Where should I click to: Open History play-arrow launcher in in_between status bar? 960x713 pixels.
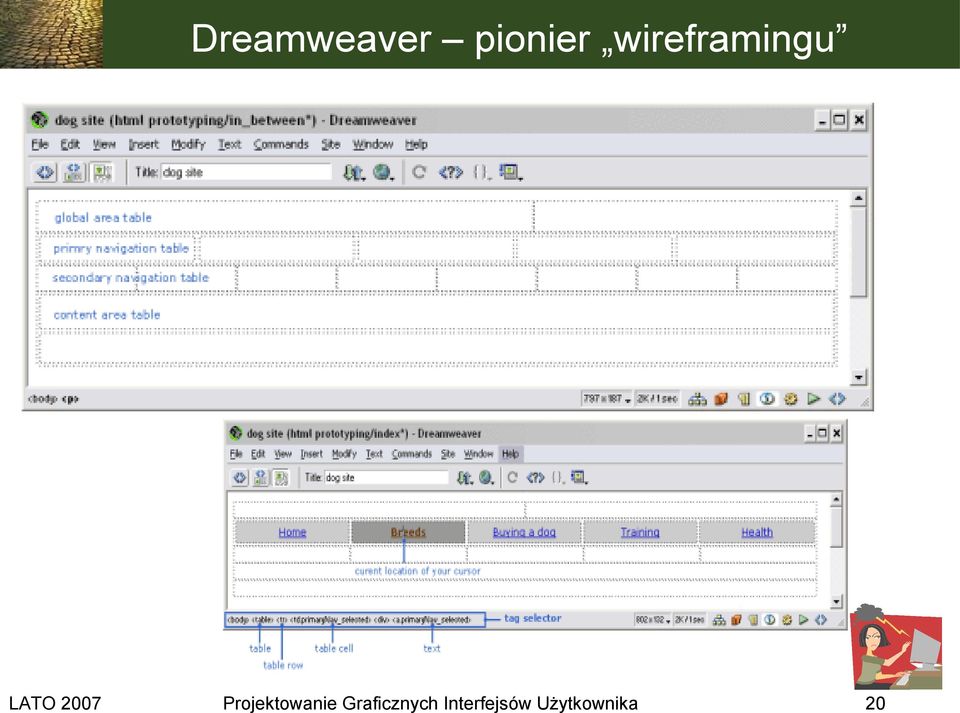814,399
